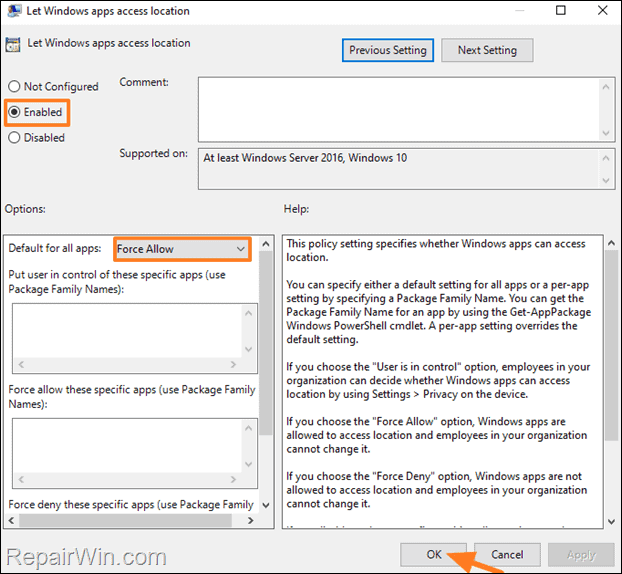Click up arrow in Force allow apps box

click(x=249, y=428)
